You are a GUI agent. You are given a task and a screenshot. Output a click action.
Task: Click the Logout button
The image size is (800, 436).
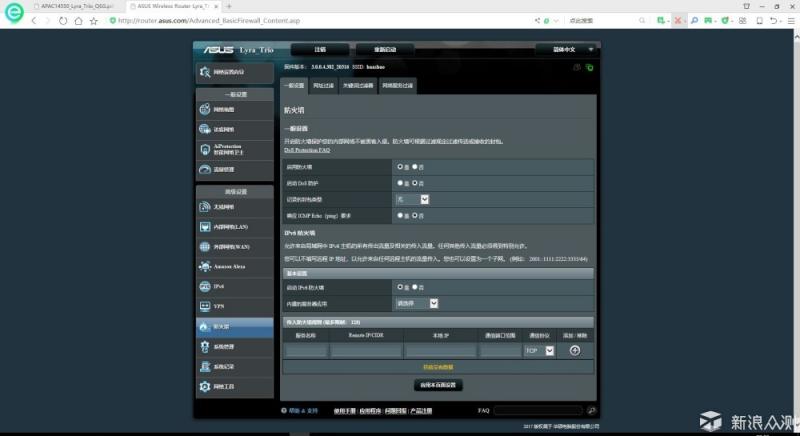click(x=320, y=49)
